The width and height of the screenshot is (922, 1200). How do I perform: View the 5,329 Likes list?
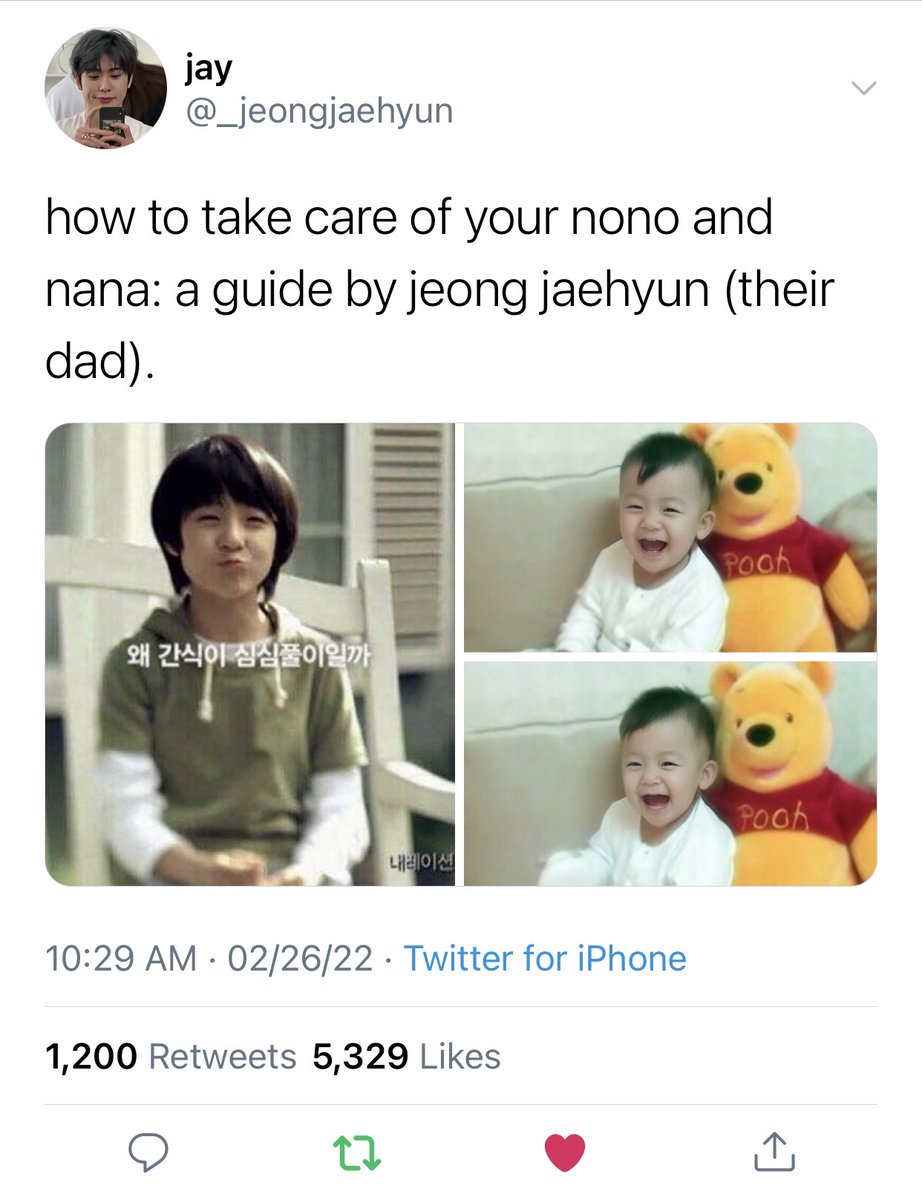coord(407,1056)
